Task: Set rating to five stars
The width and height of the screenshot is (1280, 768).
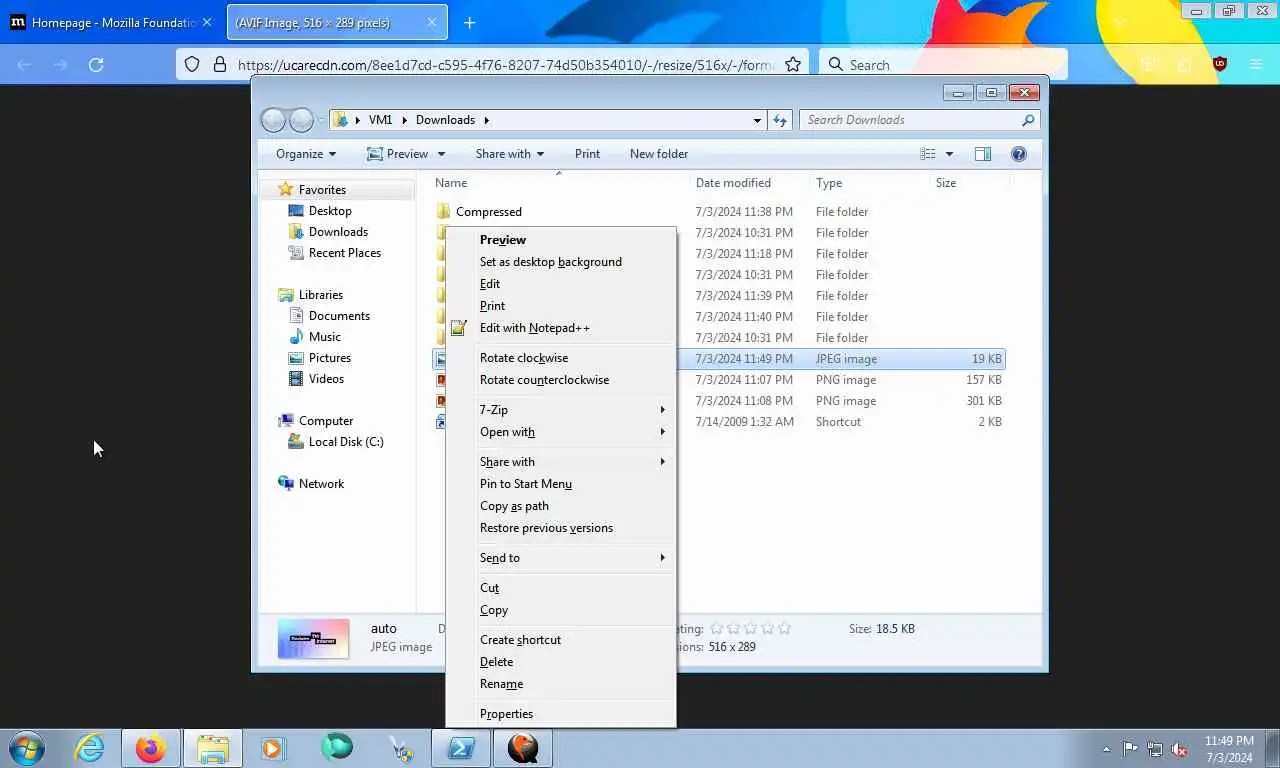Action: click(784, 629)
